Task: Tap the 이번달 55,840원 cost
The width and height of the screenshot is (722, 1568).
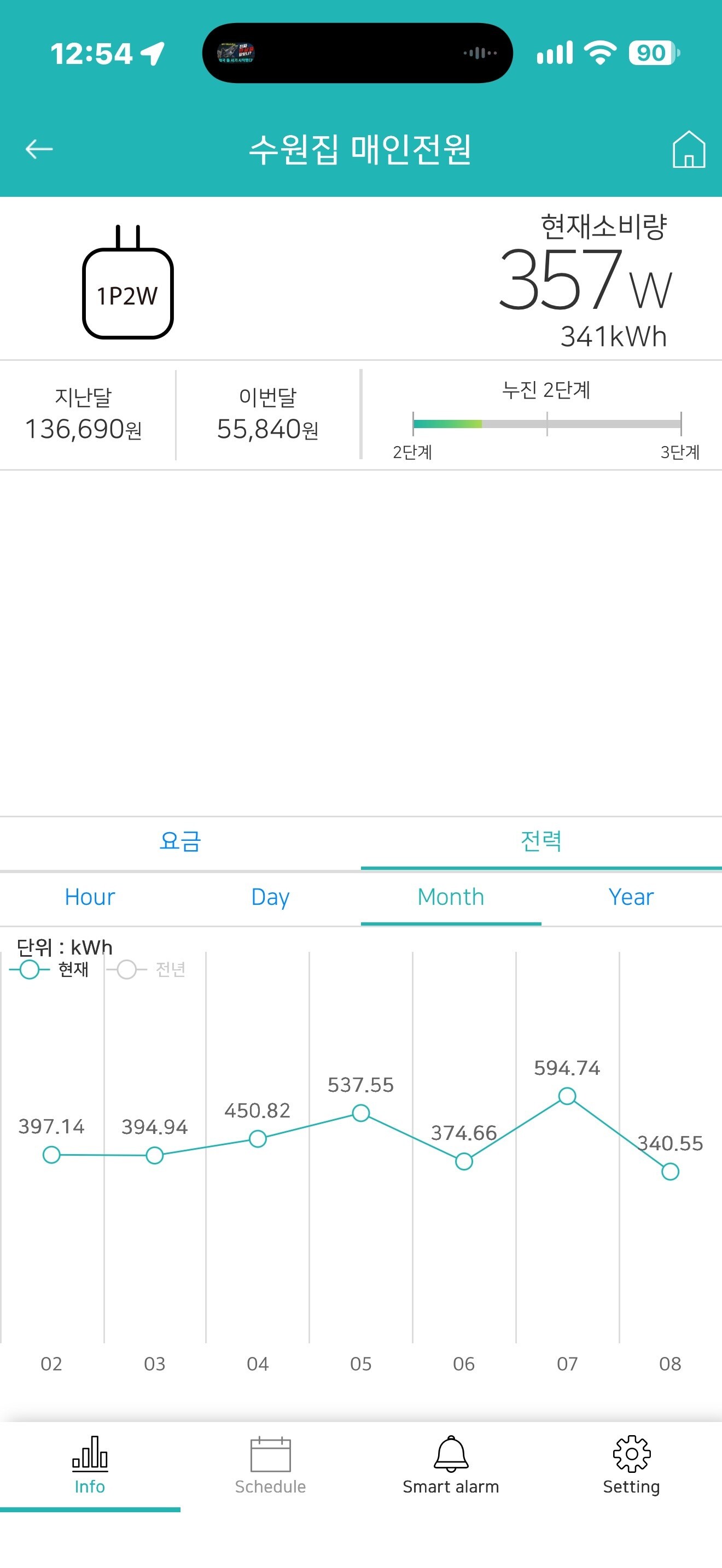Action: tap(268, 414)
